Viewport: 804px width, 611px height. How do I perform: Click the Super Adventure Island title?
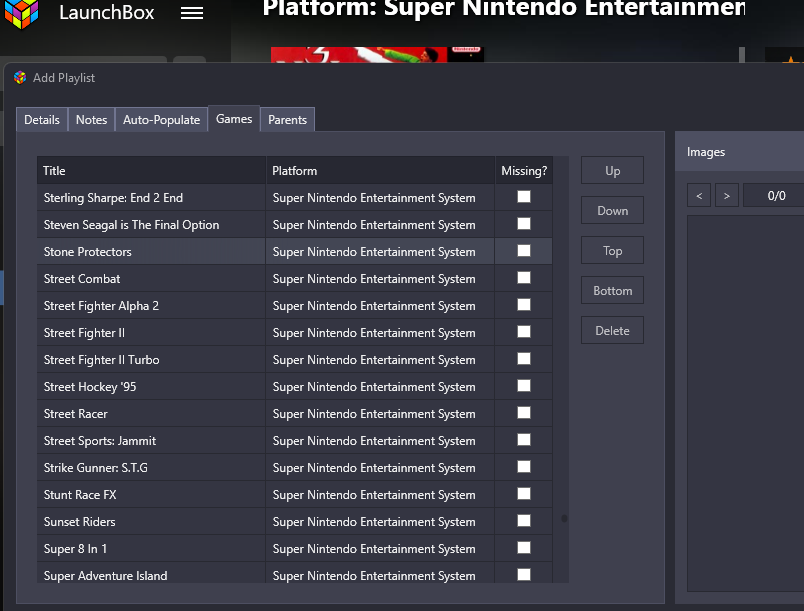tap(106, 576)
